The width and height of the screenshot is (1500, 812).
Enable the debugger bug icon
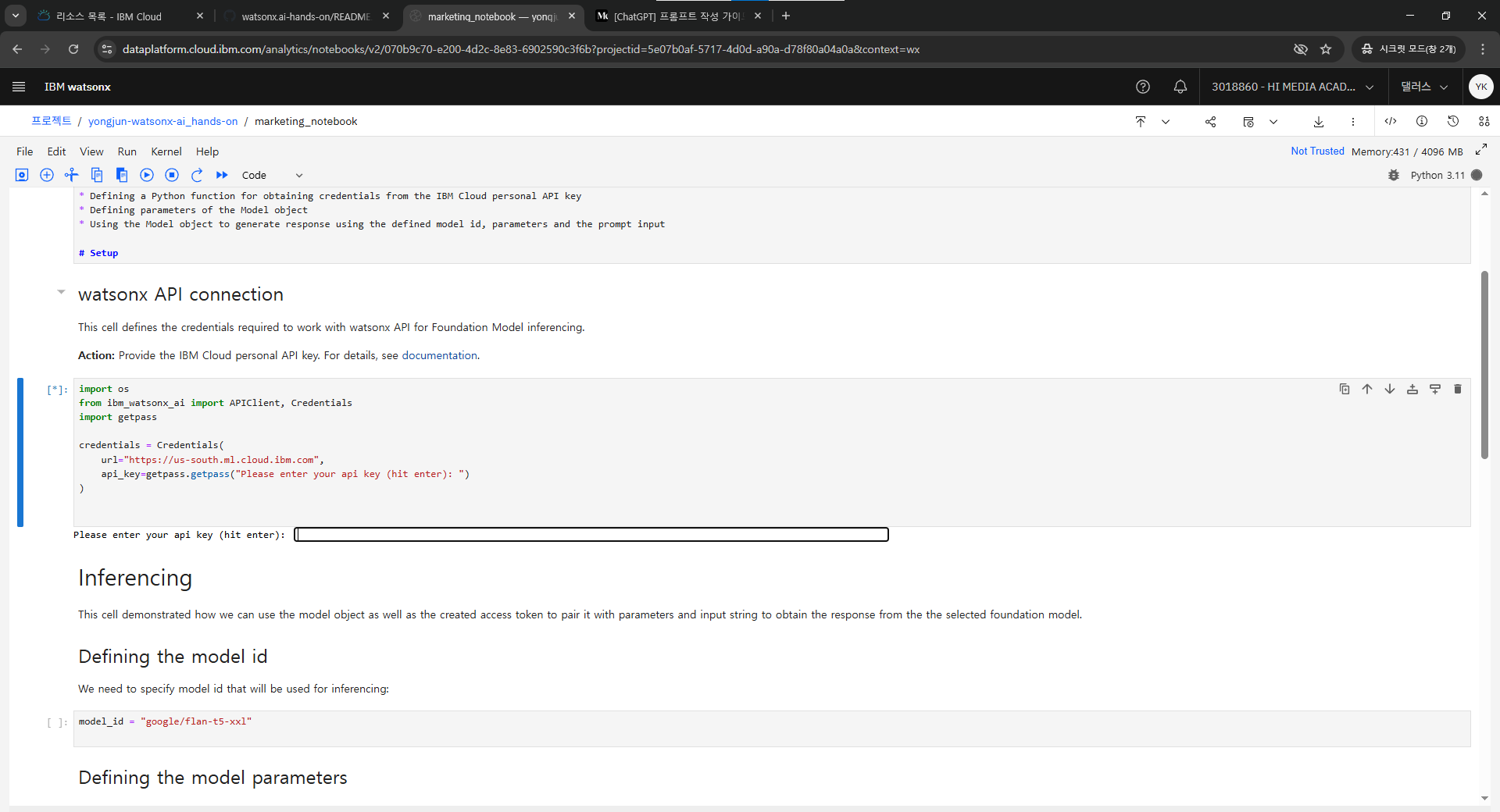1394,175
